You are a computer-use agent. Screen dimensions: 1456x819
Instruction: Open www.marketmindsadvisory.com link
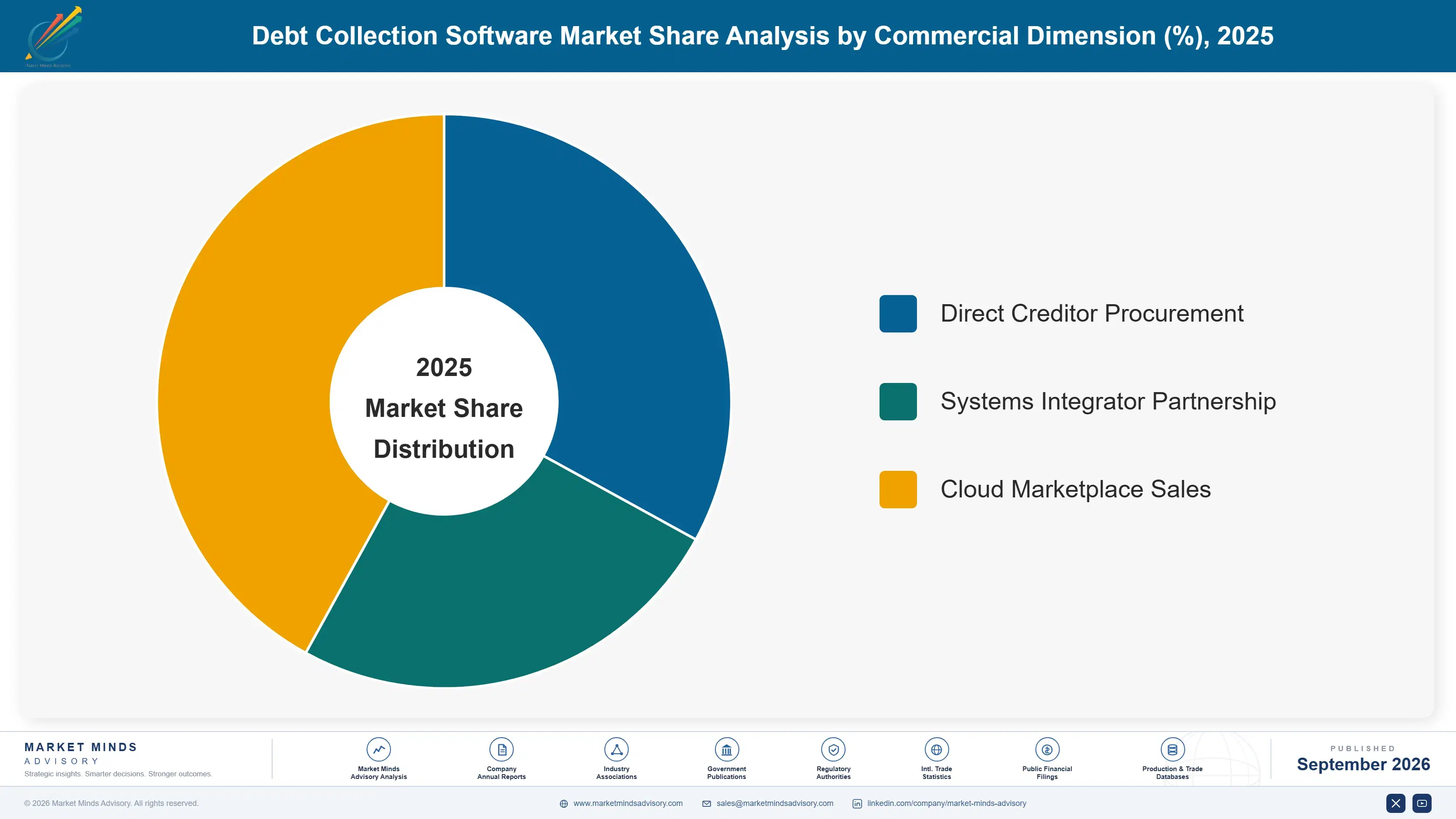(628, 803)
